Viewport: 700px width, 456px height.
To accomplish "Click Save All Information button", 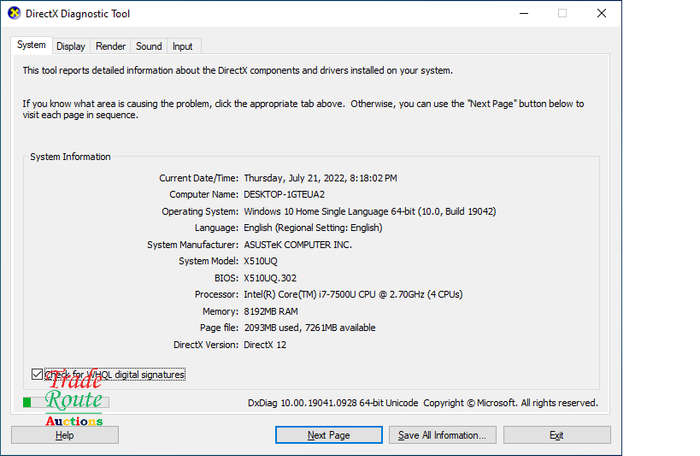I will [x=442, y=435].
